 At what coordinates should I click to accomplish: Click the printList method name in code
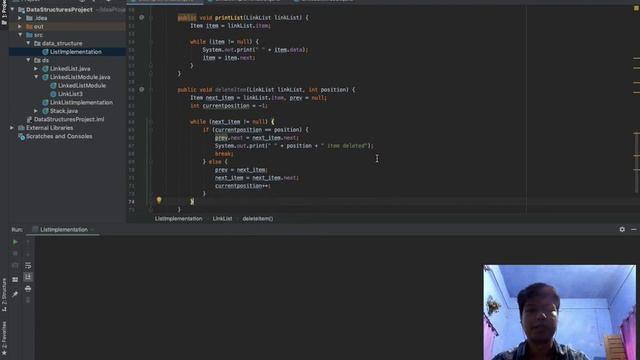(x=229, y=18)
